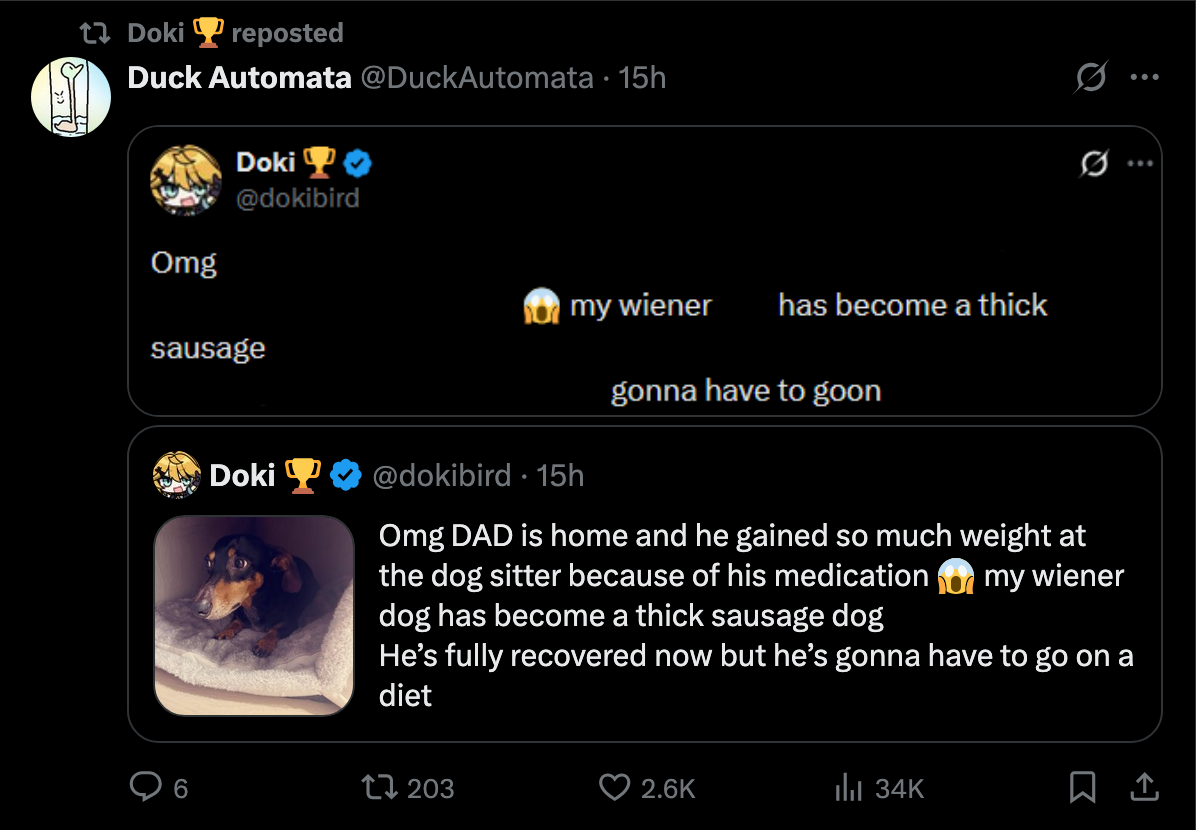The image size is (1196, 830).
Task: Open more options on Duck Automata's post
Action: pyautogui.click(x=1143, y=77)
